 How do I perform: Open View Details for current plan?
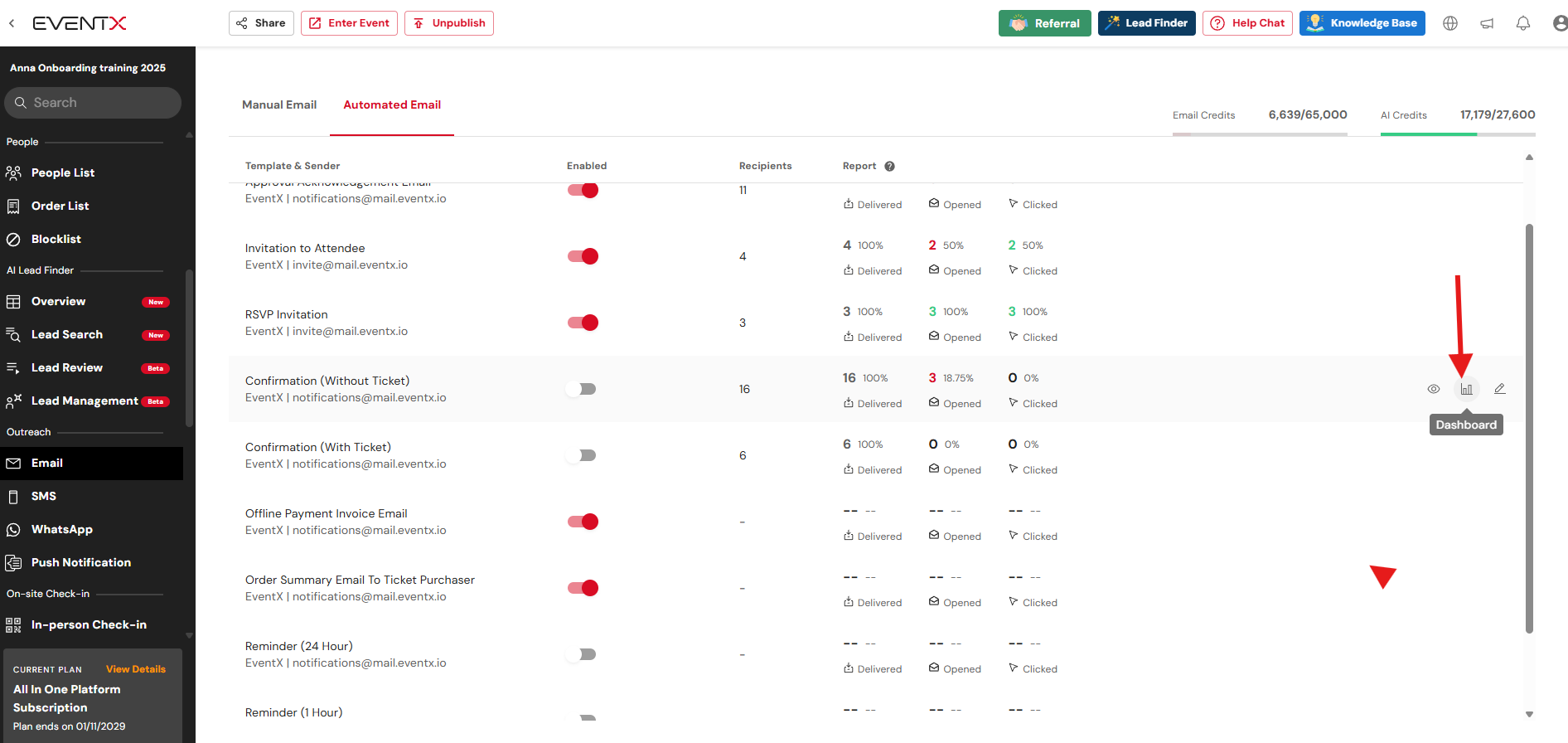(x=136, y=669)
